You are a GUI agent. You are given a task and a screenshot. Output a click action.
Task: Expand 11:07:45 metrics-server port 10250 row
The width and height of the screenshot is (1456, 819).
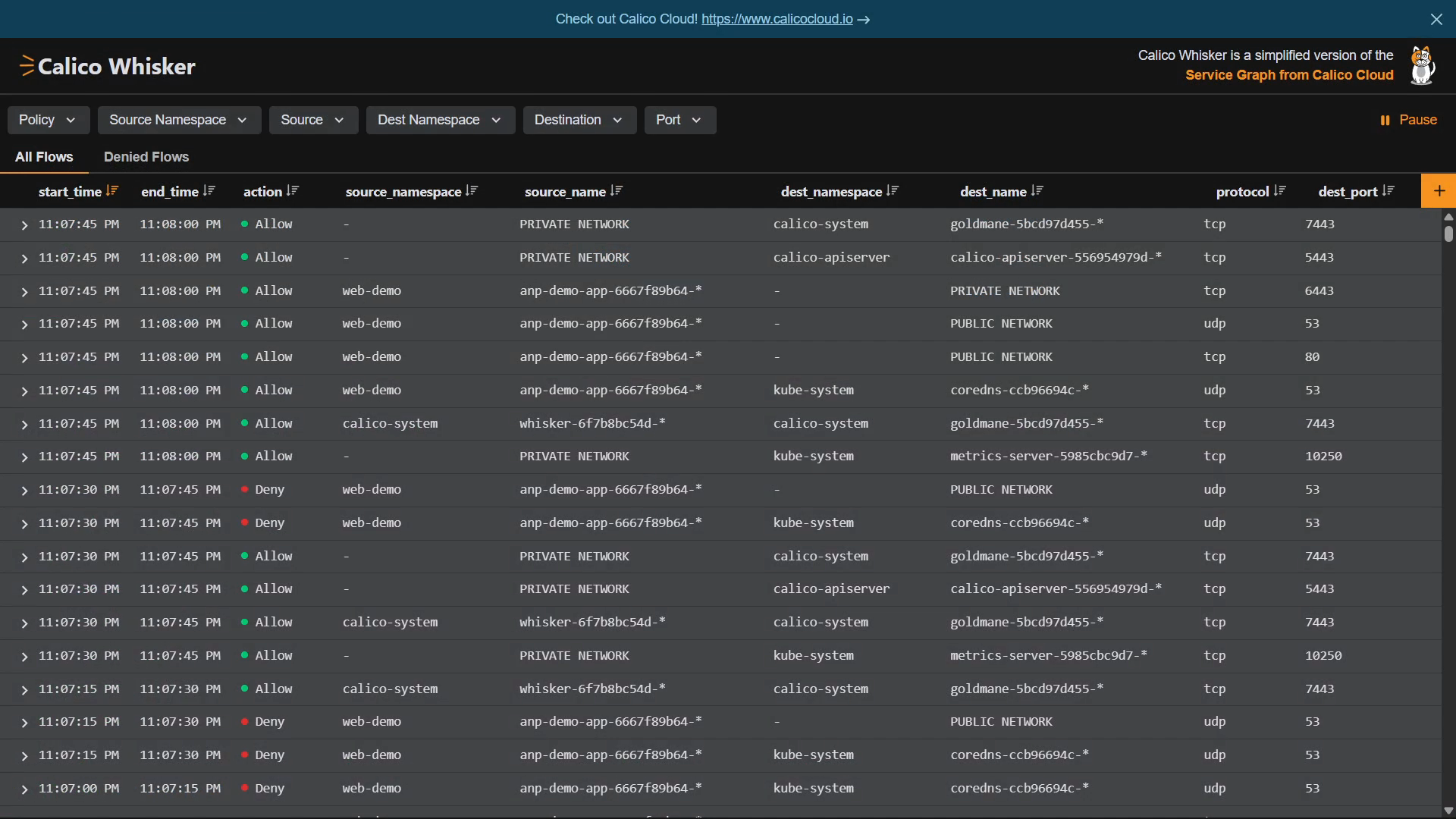(24, 457)
